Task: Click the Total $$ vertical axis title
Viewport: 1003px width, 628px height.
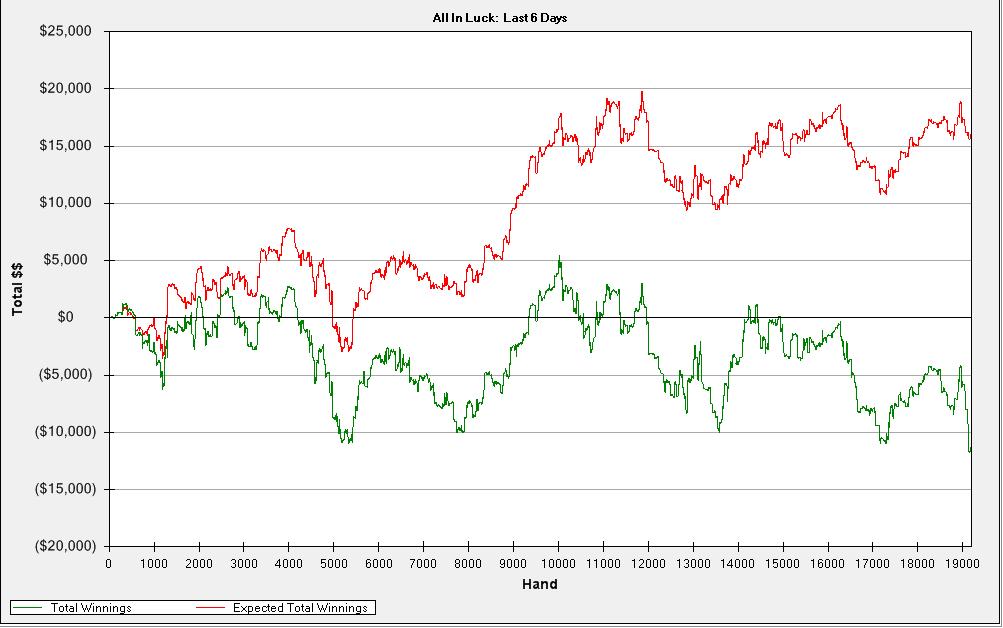Action: point(17,289)
